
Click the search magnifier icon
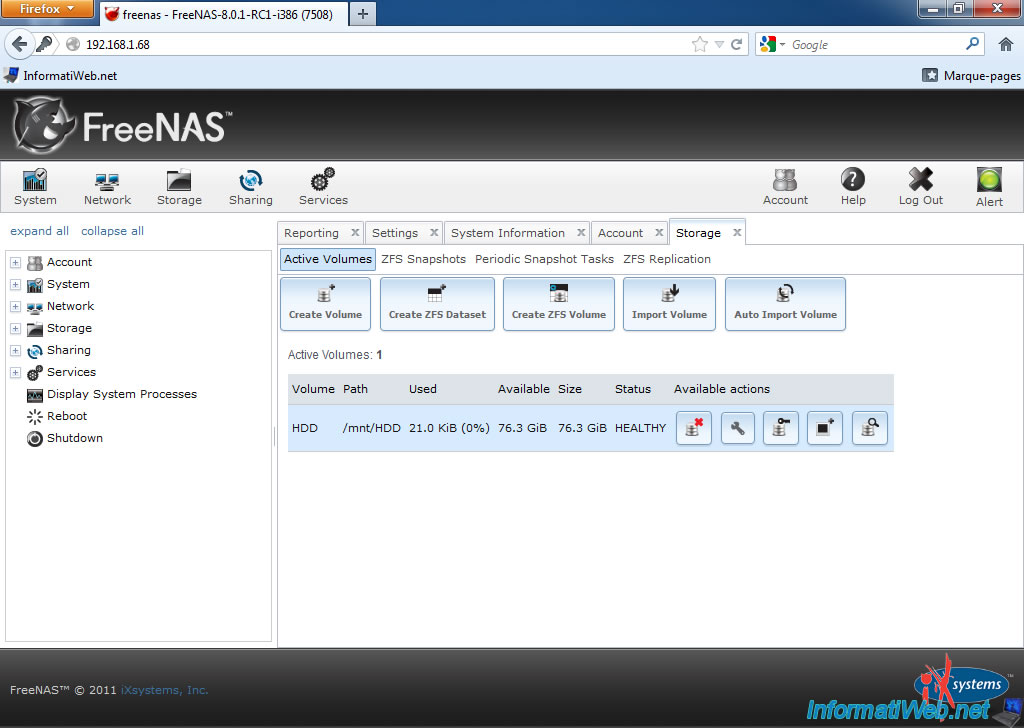coord(972,44)
